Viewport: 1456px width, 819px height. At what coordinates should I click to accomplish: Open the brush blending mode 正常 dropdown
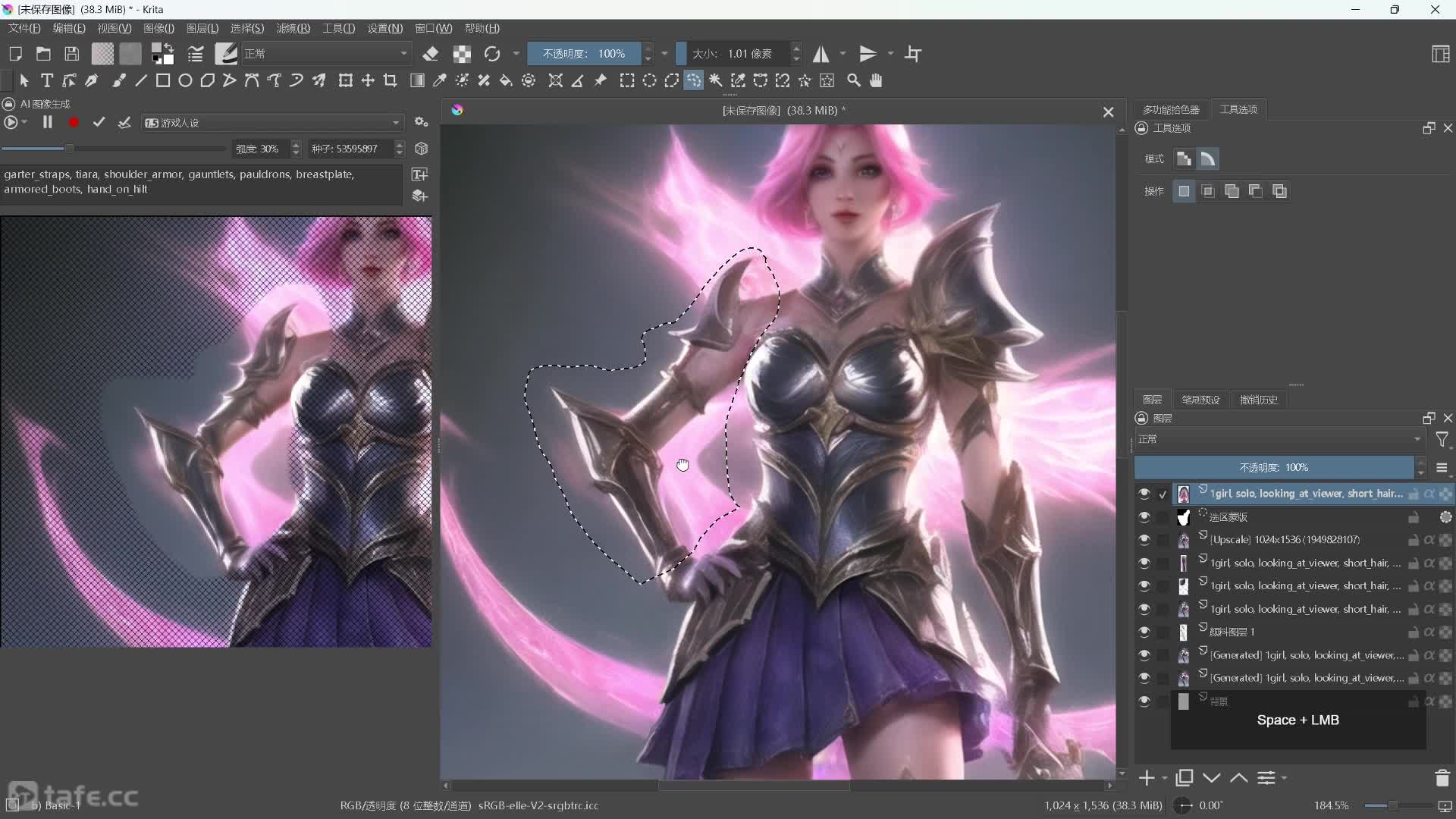[326, 54]
